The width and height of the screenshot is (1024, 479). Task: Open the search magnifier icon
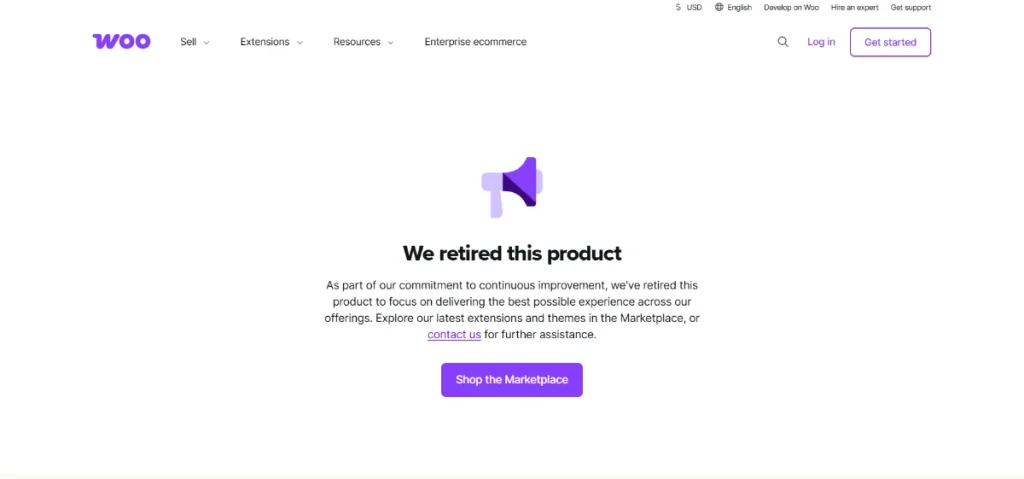(x=783, y=42)
